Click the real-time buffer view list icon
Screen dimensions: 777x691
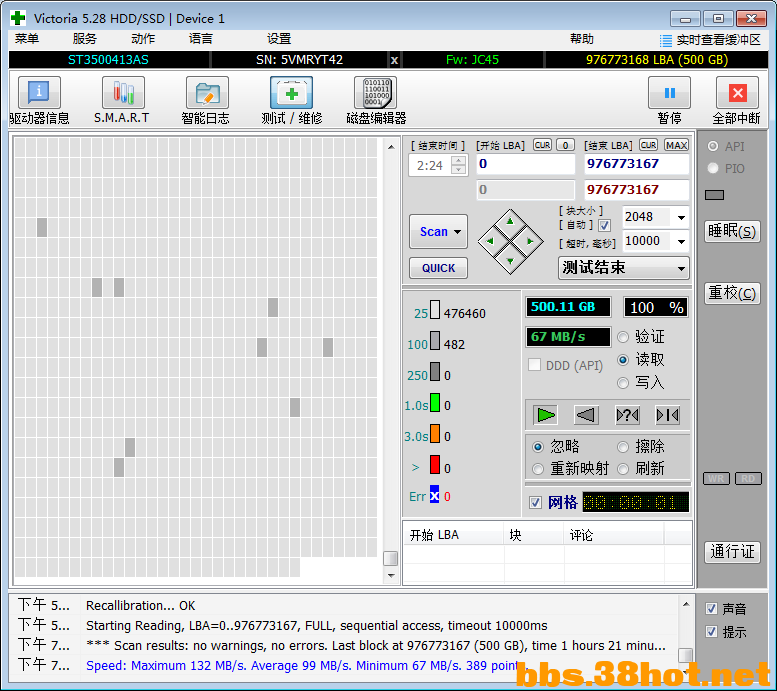(x=666, y=40)
